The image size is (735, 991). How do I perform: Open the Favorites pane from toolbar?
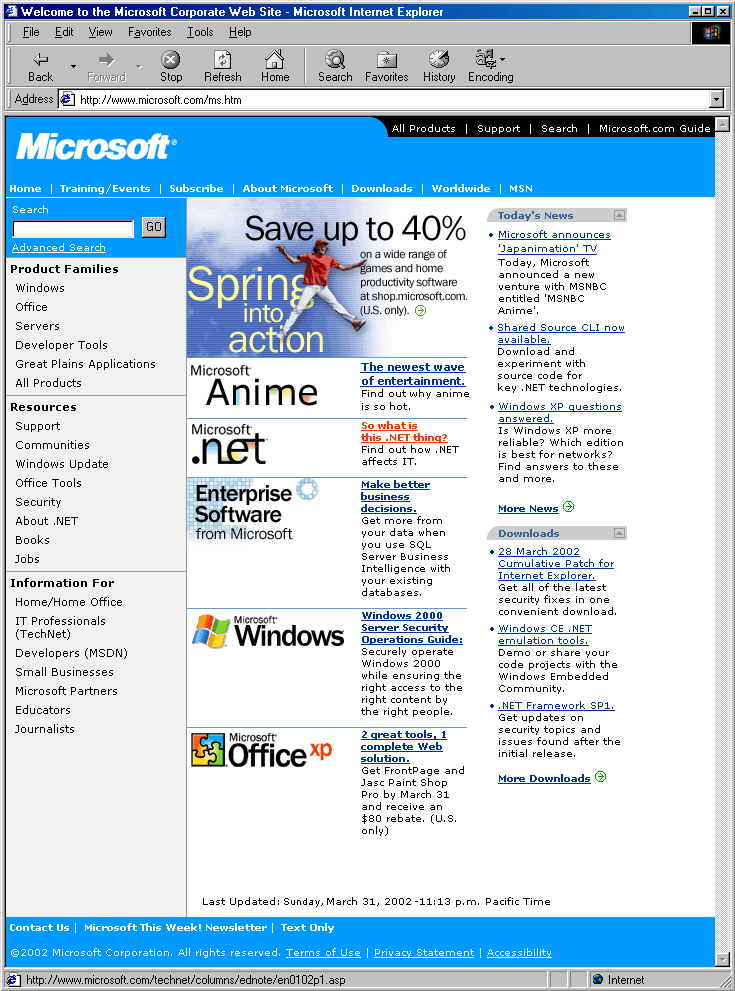pos(386,66)
